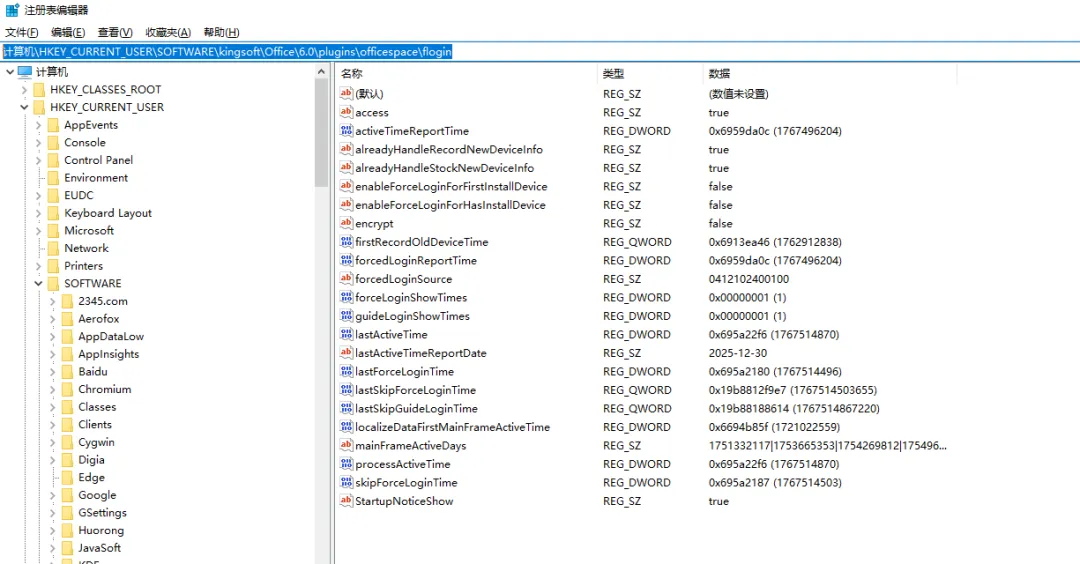The image size is (1080, 564).
Task: Click the string icon of alreadyHandleRecordNewDeviceInfo
Action: (x=346, y=149)
